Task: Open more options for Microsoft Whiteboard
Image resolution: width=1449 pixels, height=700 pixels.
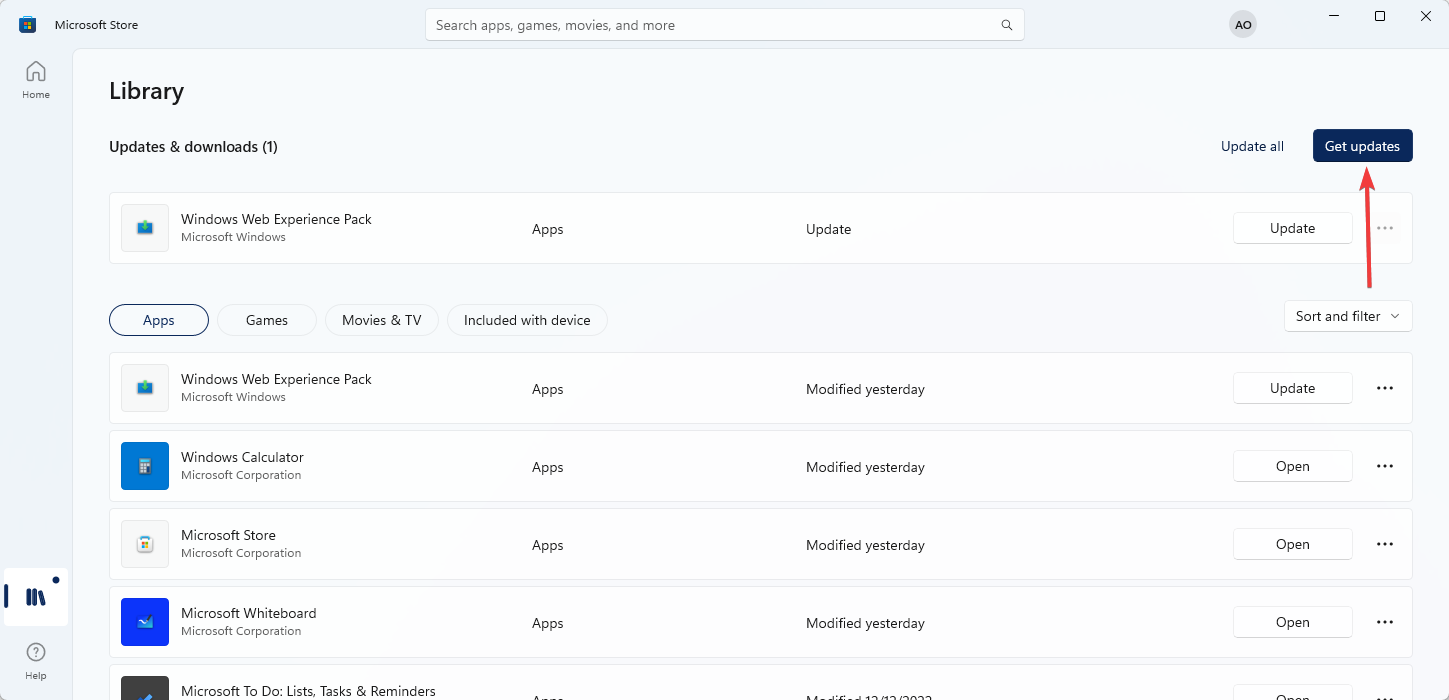Action: click(1385, 622)
